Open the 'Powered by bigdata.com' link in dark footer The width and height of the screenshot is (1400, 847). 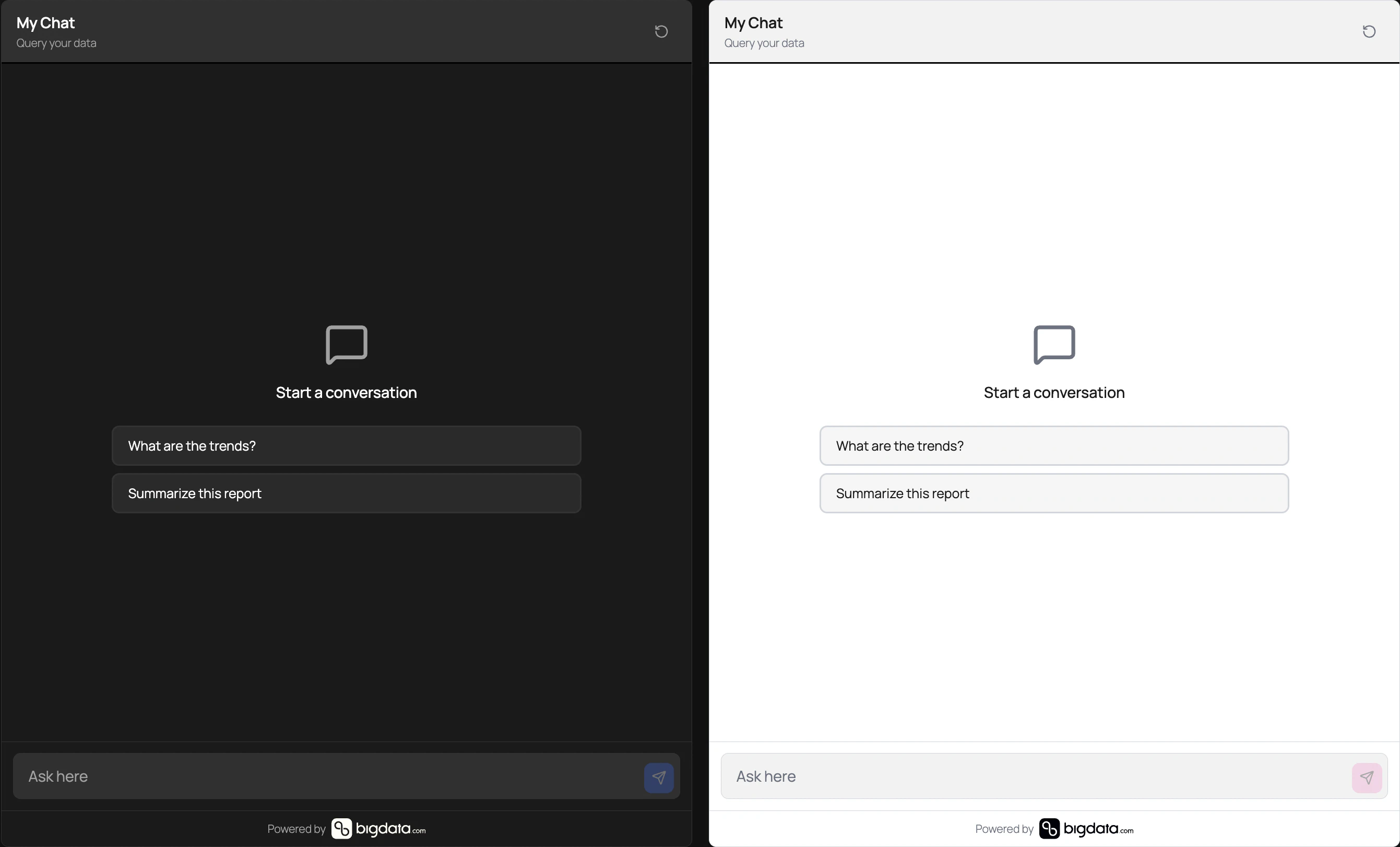(x=346, y=828)
